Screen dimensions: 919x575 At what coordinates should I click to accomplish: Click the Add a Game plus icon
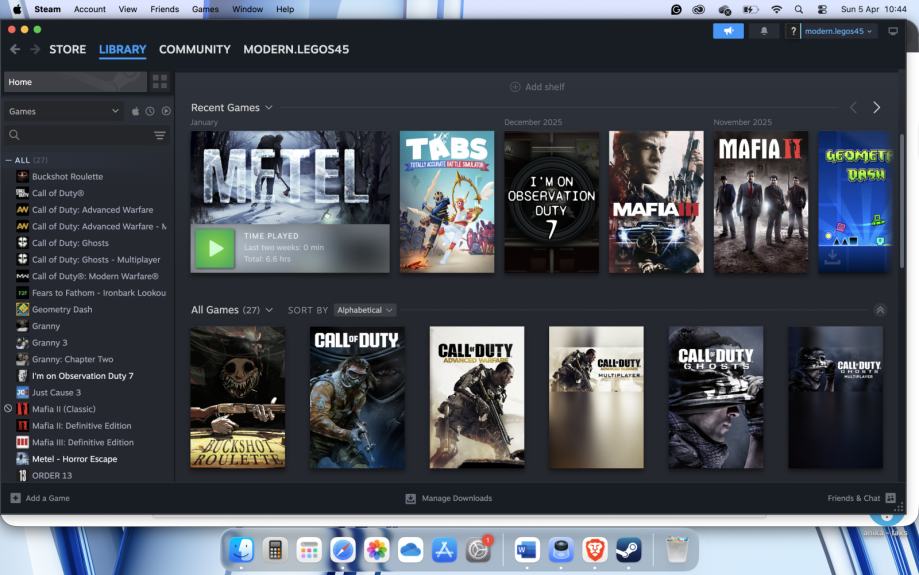point(15,498)
